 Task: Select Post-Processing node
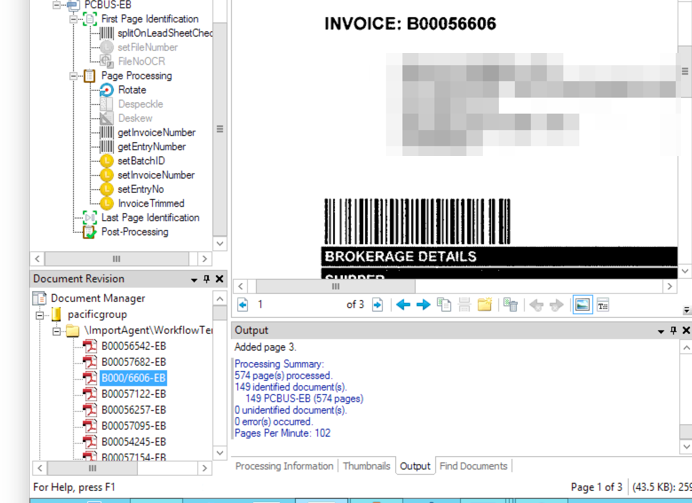coord(135,232)
